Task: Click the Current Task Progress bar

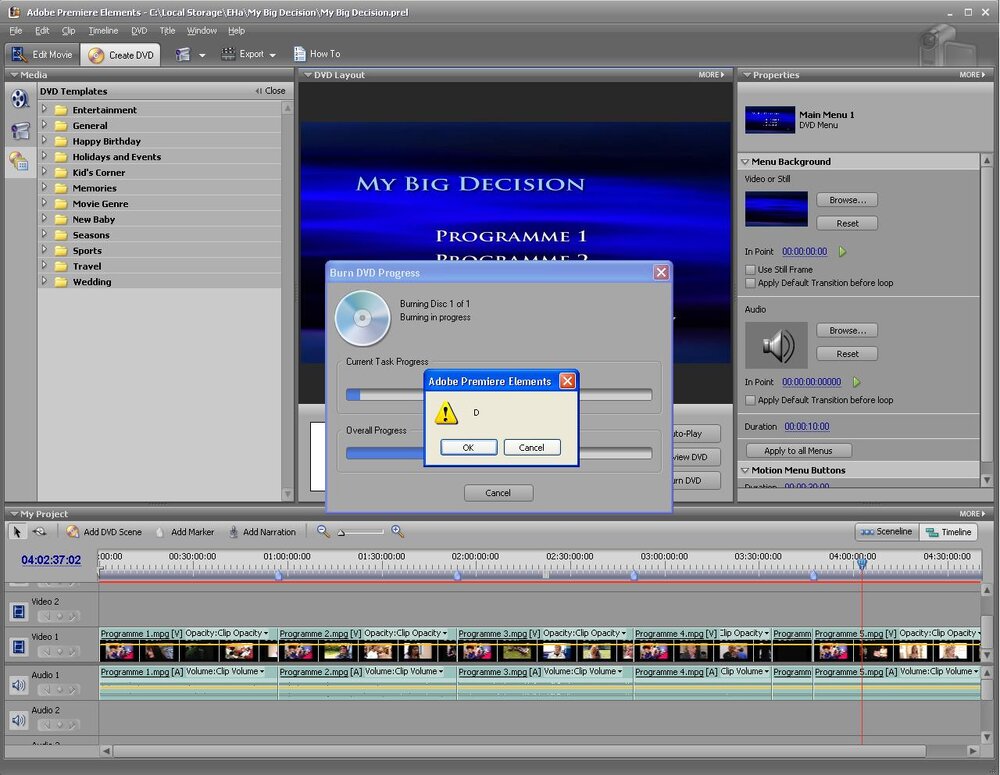Action: coord(499,395)
